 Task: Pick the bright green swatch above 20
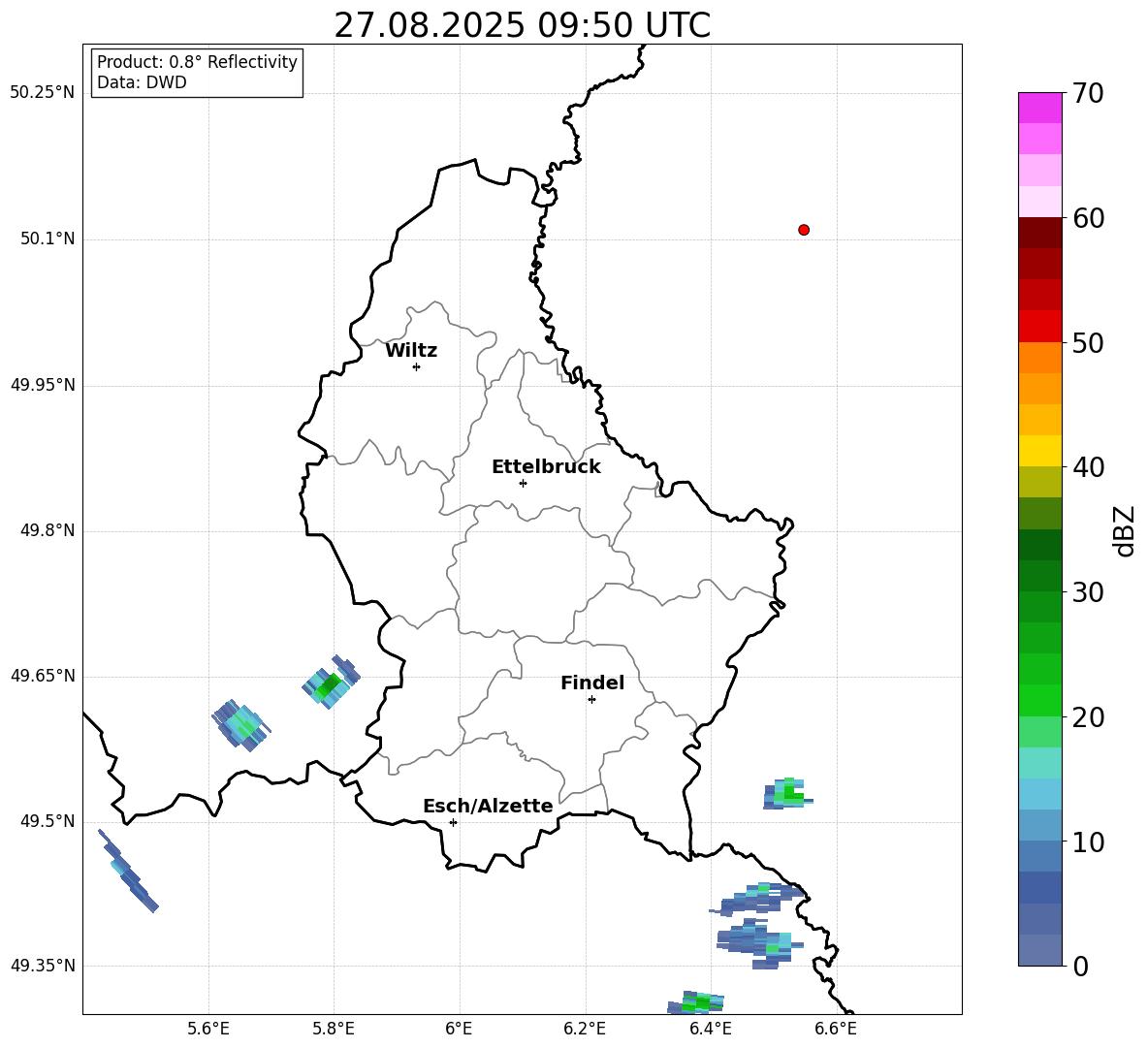[1039, 701]
